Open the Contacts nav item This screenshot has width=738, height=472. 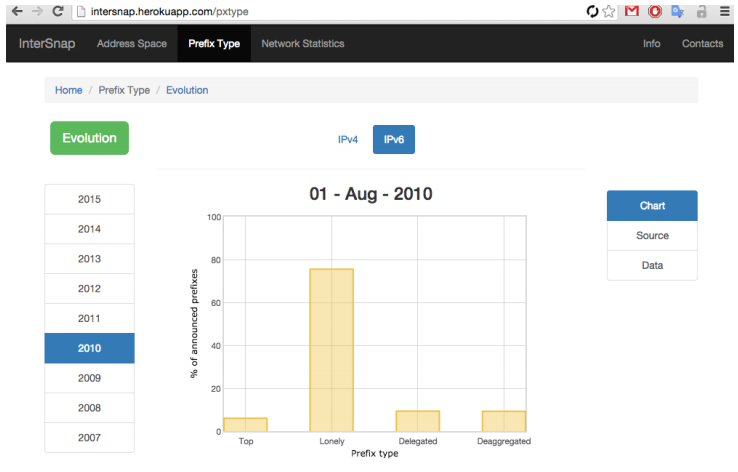[x=702, y=43]
